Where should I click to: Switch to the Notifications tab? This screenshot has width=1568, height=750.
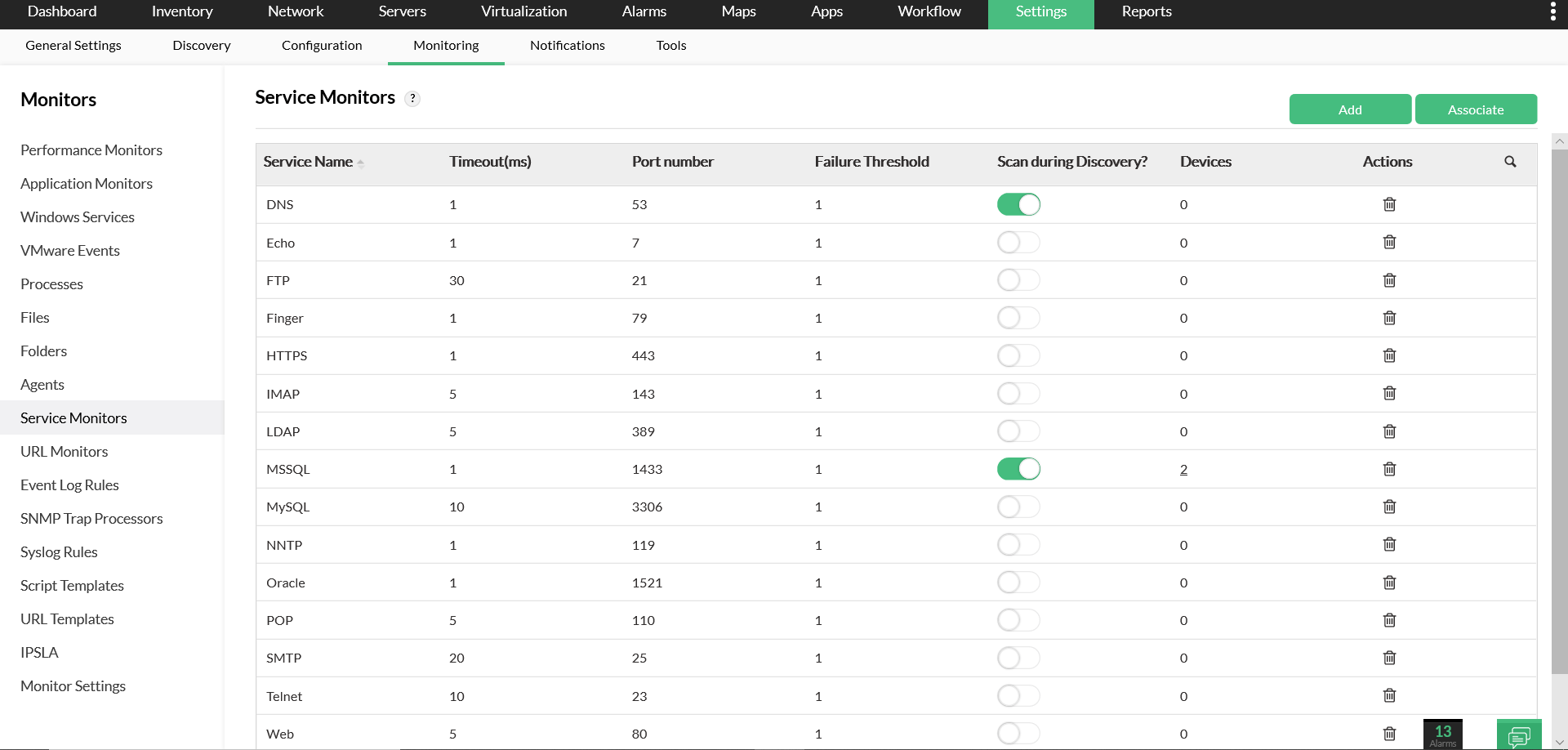567,45
